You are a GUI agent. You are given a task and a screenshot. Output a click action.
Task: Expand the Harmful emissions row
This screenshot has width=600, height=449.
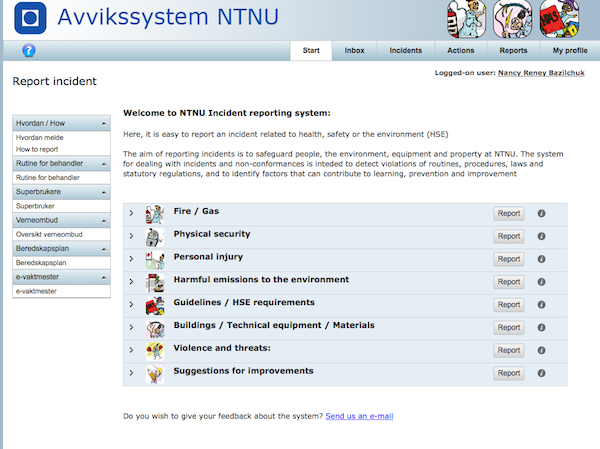(131, 281)
